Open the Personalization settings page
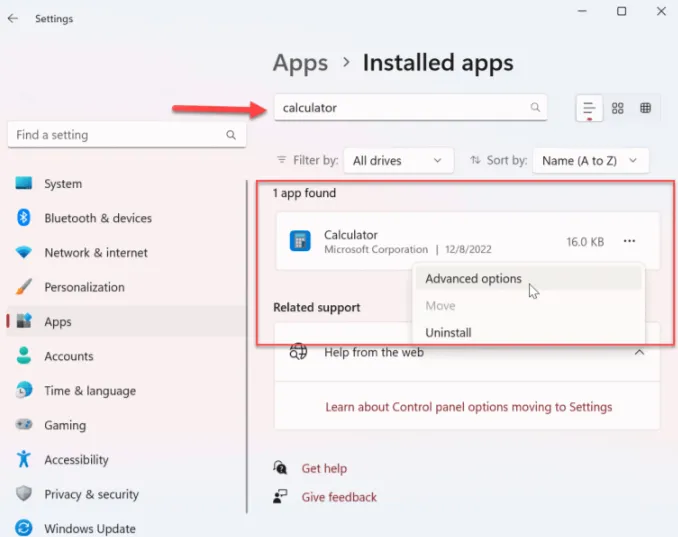 [84, 287]
